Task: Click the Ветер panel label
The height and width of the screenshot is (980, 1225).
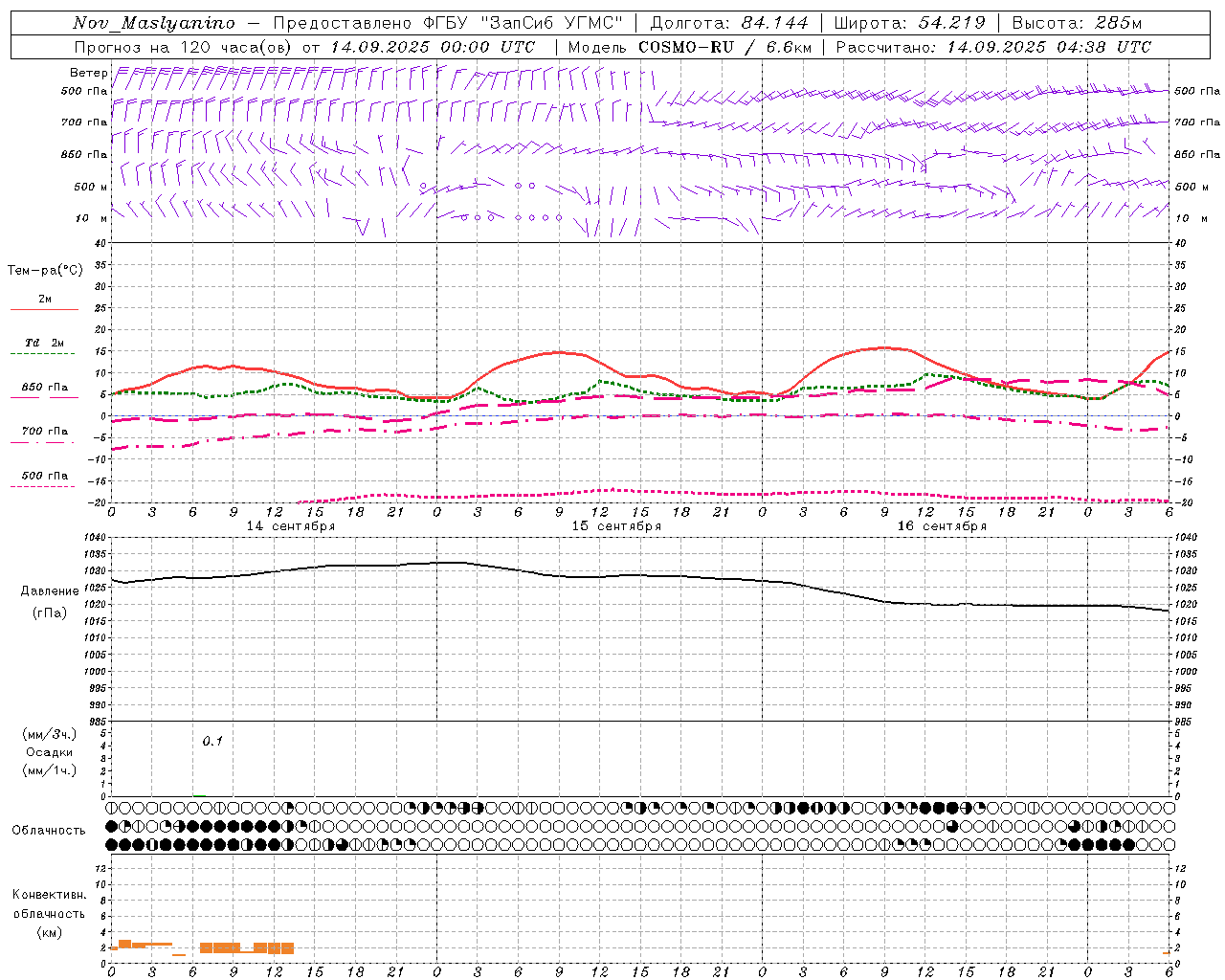Action: (x=88, y=73)
